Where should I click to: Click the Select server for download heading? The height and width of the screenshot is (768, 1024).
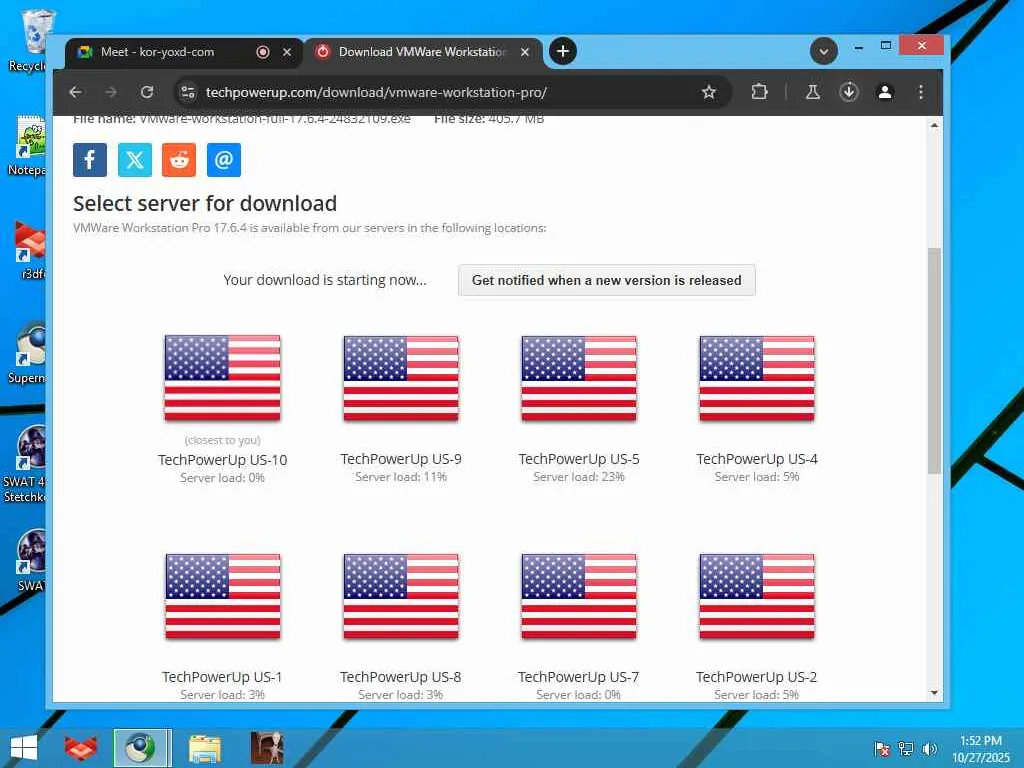pos(205,204)
